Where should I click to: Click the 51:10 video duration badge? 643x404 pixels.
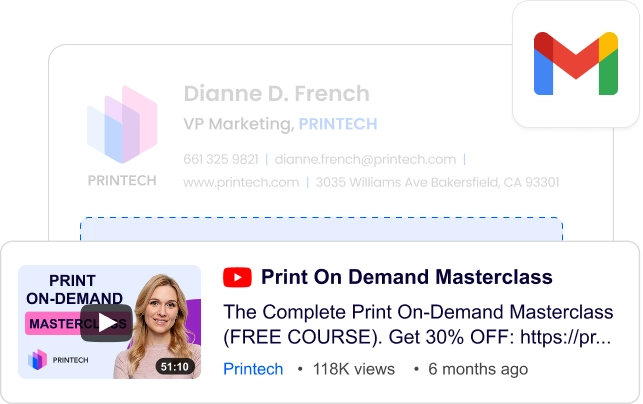pos(175,366)
